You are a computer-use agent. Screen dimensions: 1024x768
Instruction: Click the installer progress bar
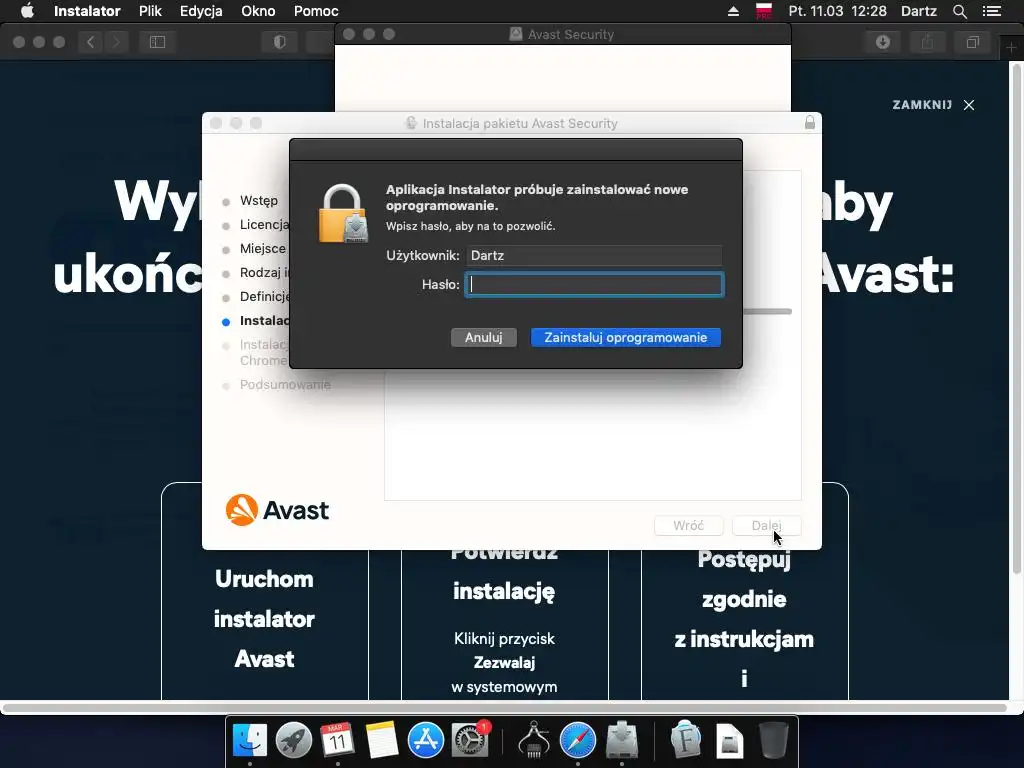pyautogui.click(x=767, y=312)
